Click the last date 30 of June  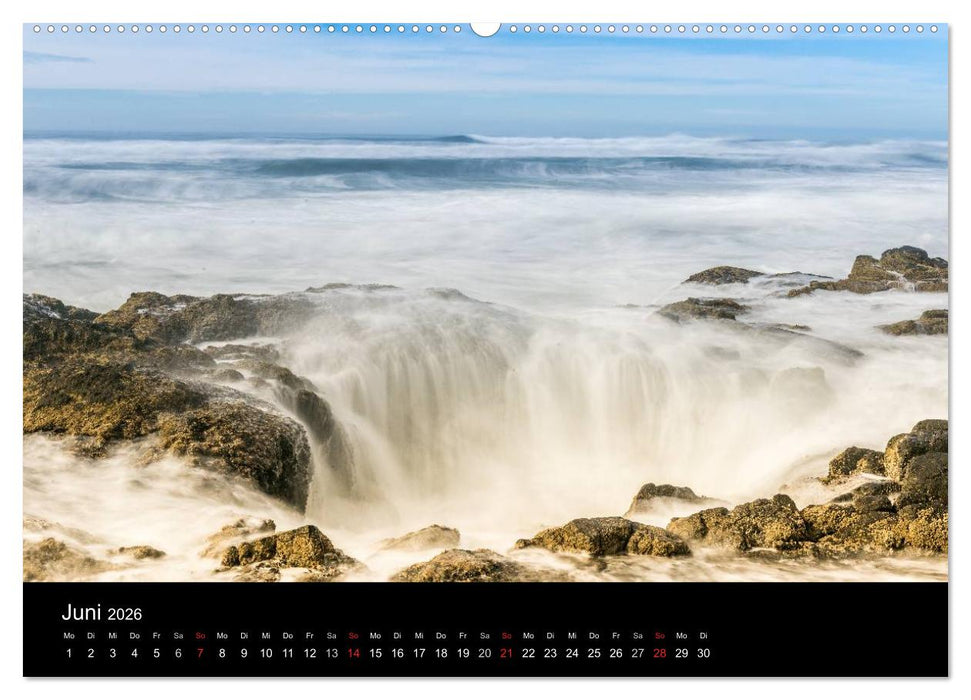coord(705,653)
